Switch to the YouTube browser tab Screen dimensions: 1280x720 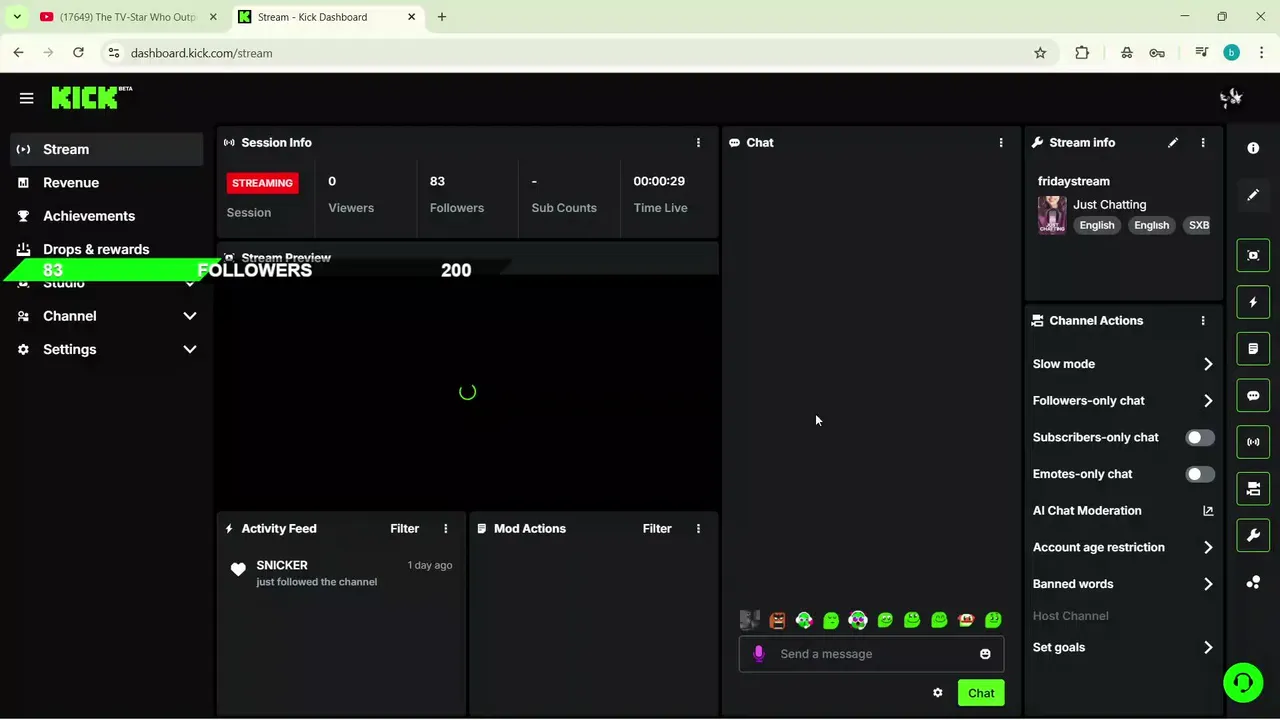pyautogui.click(x=129, y=17)
